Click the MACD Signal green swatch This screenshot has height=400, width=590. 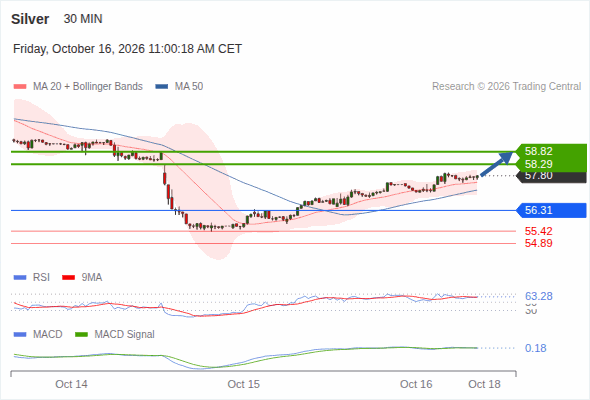point(81,335)
